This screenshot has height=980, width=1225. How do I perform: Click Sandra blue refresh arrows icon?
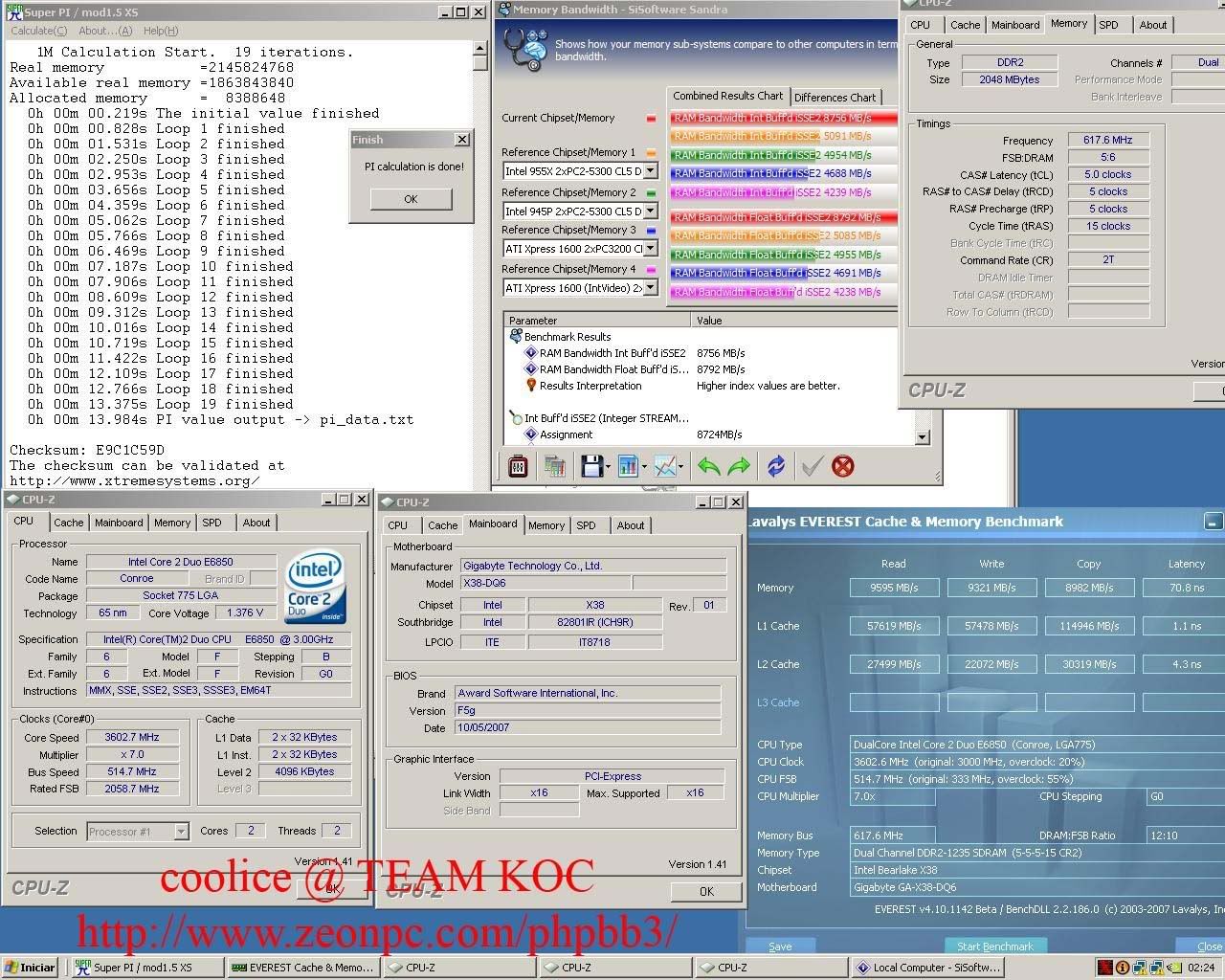(x=776, y=466)
